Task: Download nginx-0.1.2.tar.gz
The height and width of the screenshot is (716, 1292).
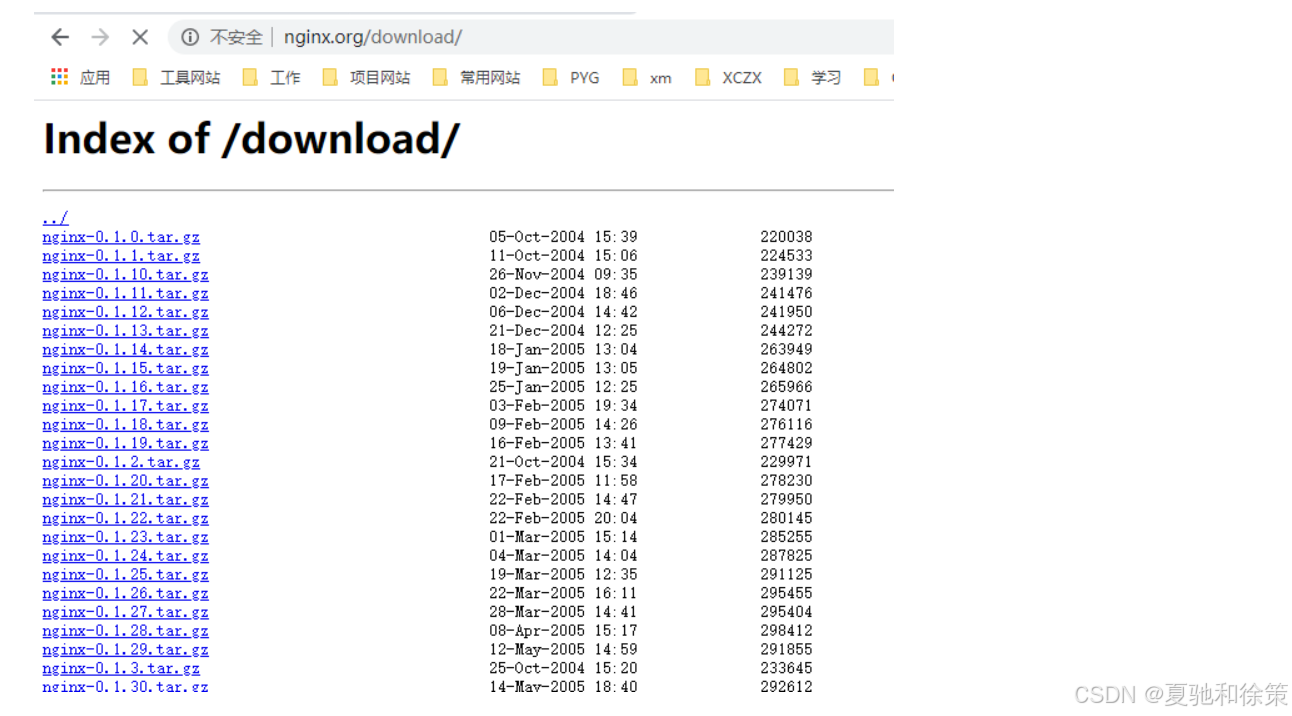Action: pos(121,462)
